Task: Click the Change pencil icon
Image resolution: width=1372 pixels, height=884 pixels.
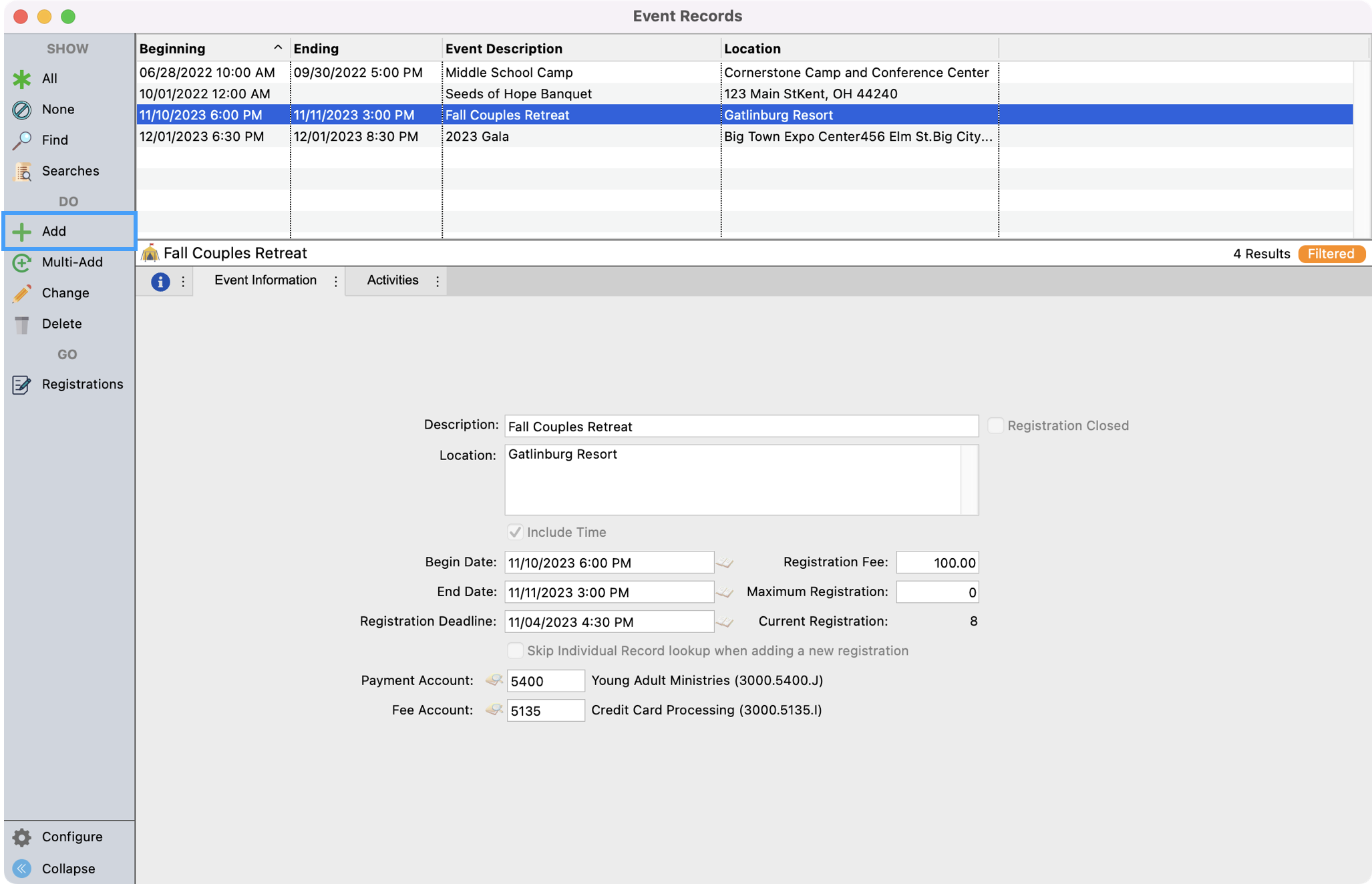Action: [x=22, y=293]
